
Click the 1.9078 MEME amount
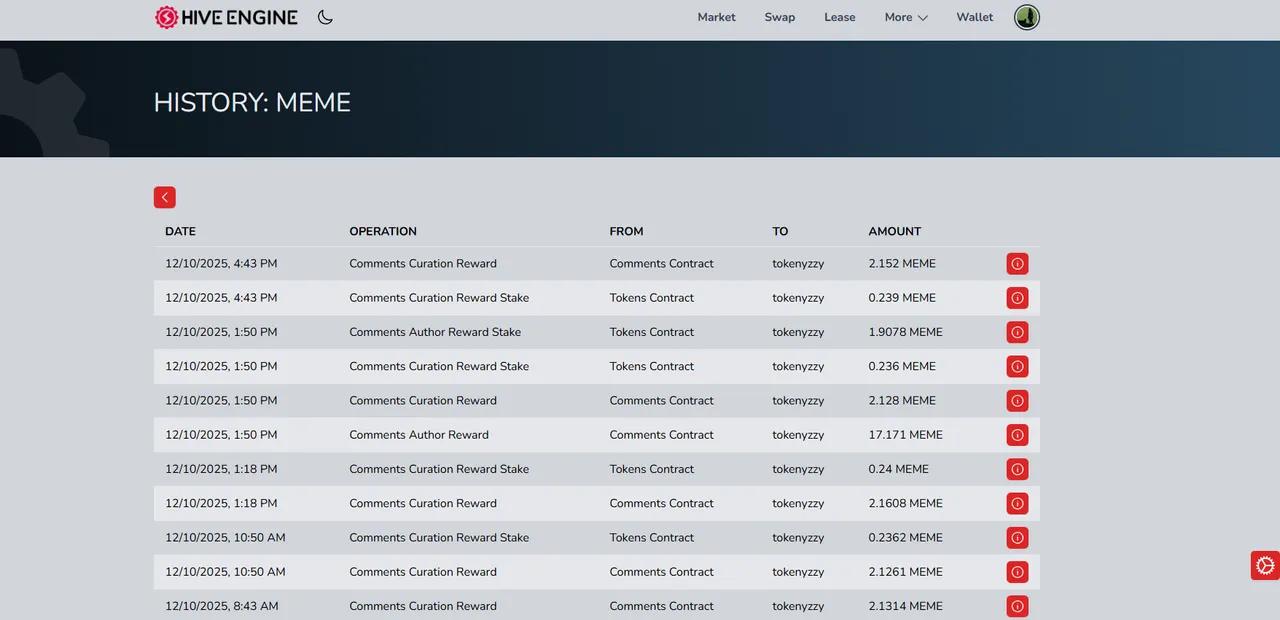pos(906,332)
